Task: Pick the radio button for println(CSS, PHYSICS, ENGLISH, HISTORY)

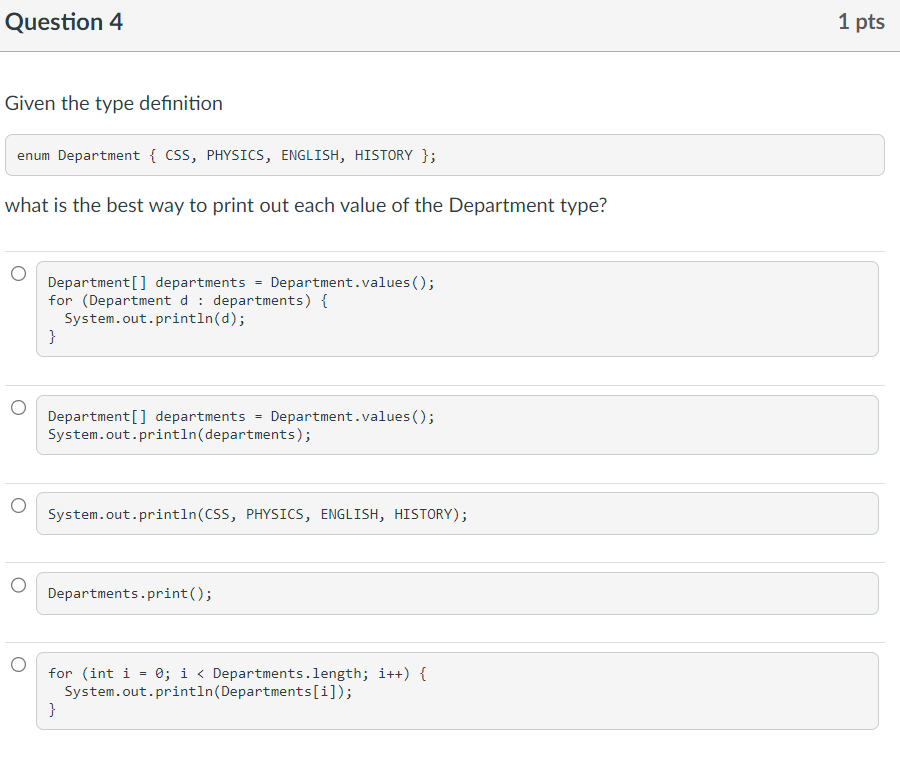Action: click(18, 505)
